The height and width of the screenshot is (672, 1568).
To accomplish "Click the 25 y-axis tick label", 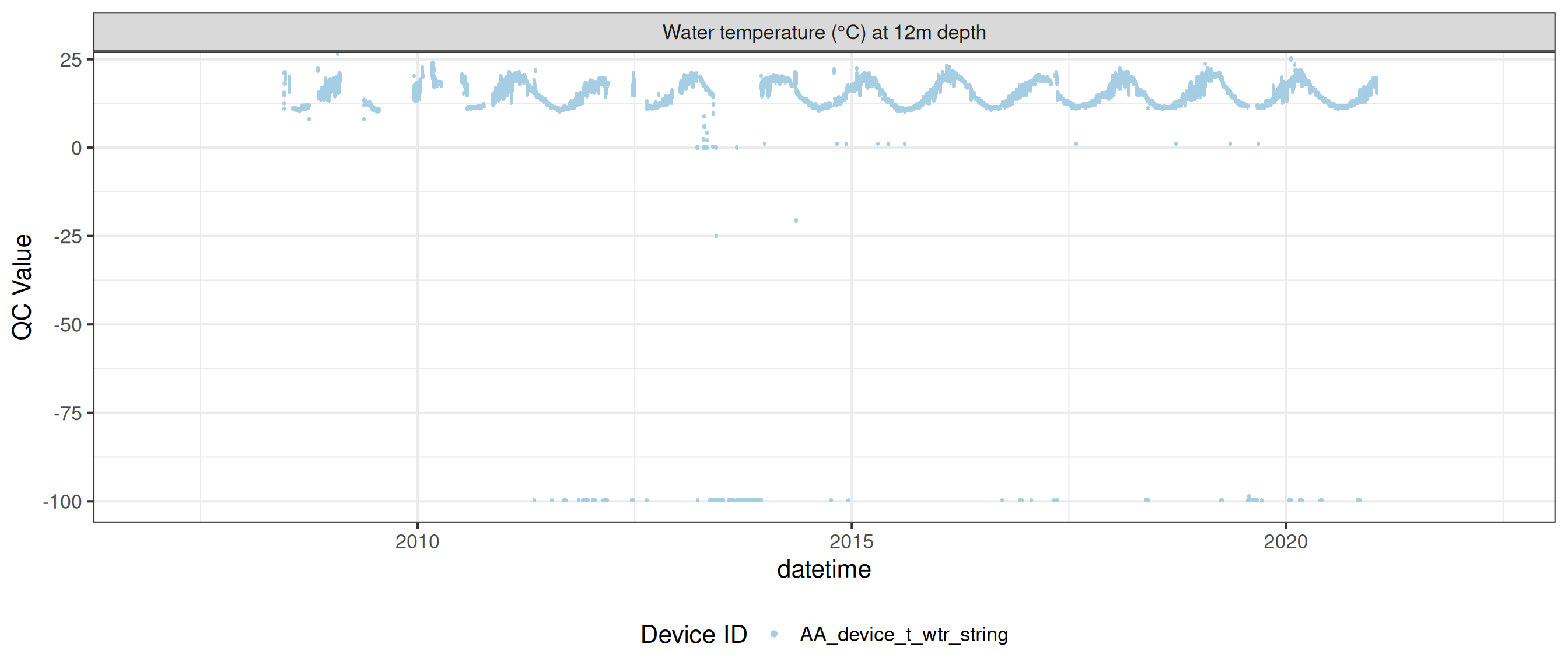I will tap(71, 60).
